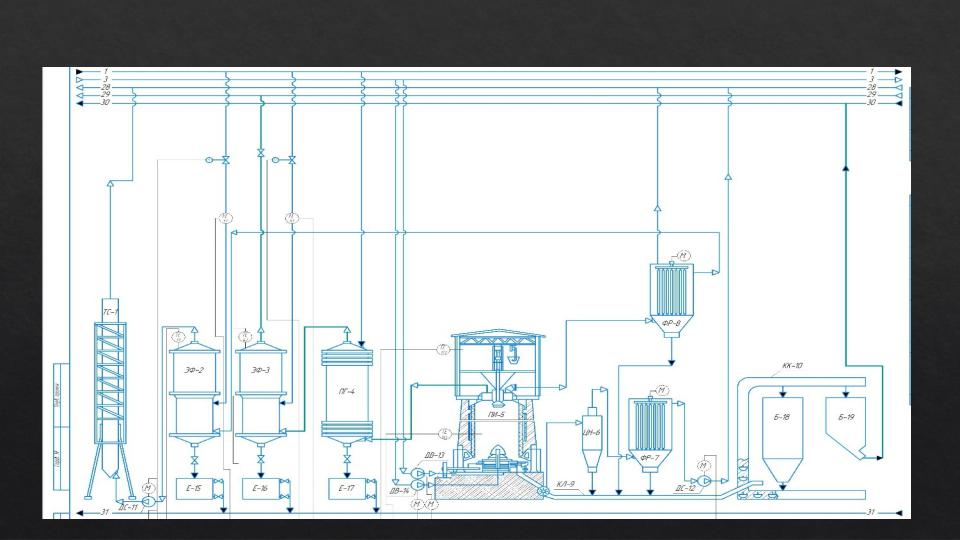960x540 pixels.
Task: Click the ДС-11 label
Action: pos(128,508)
